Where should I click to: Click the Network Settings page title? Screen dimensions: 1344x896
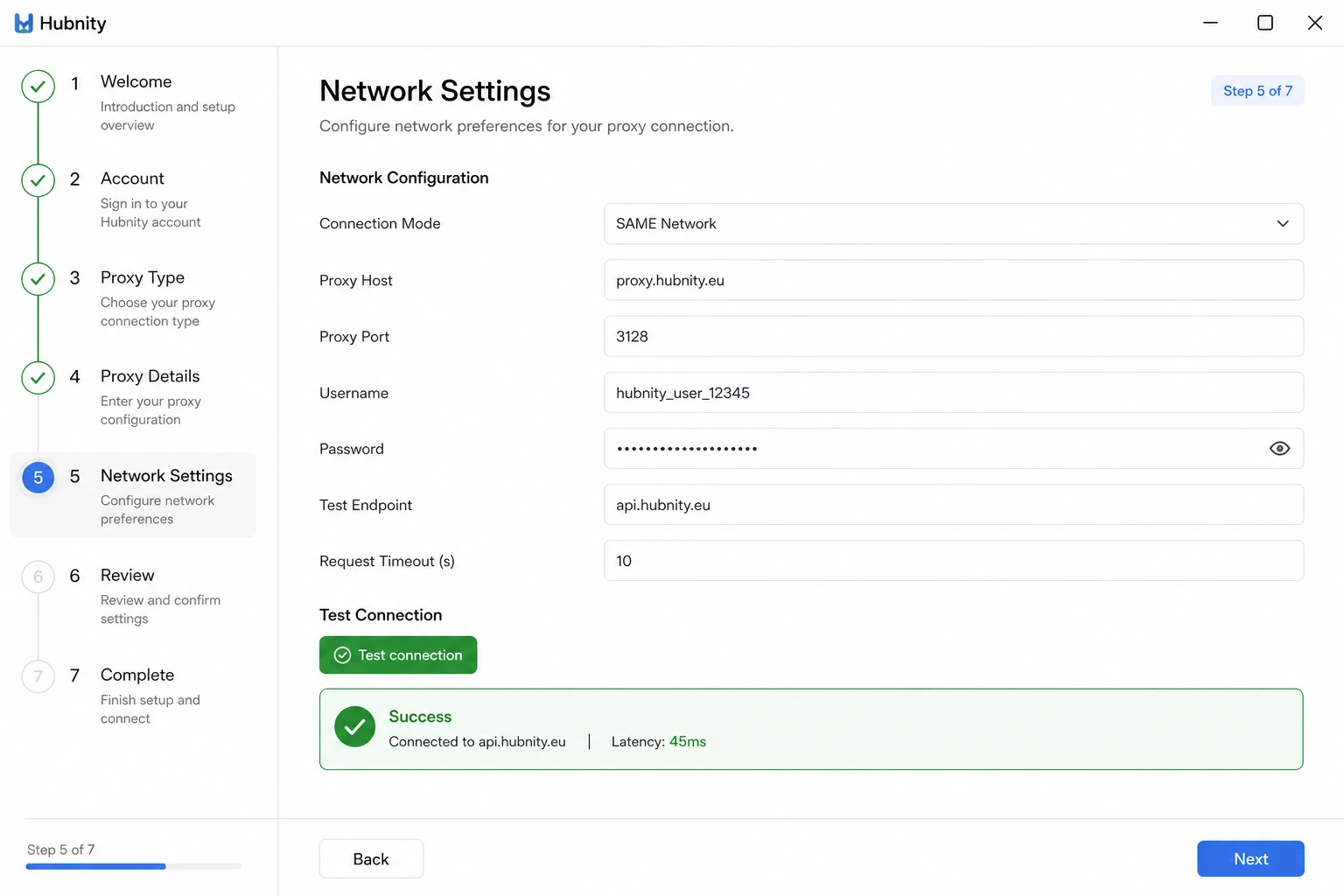pos(435,91)
